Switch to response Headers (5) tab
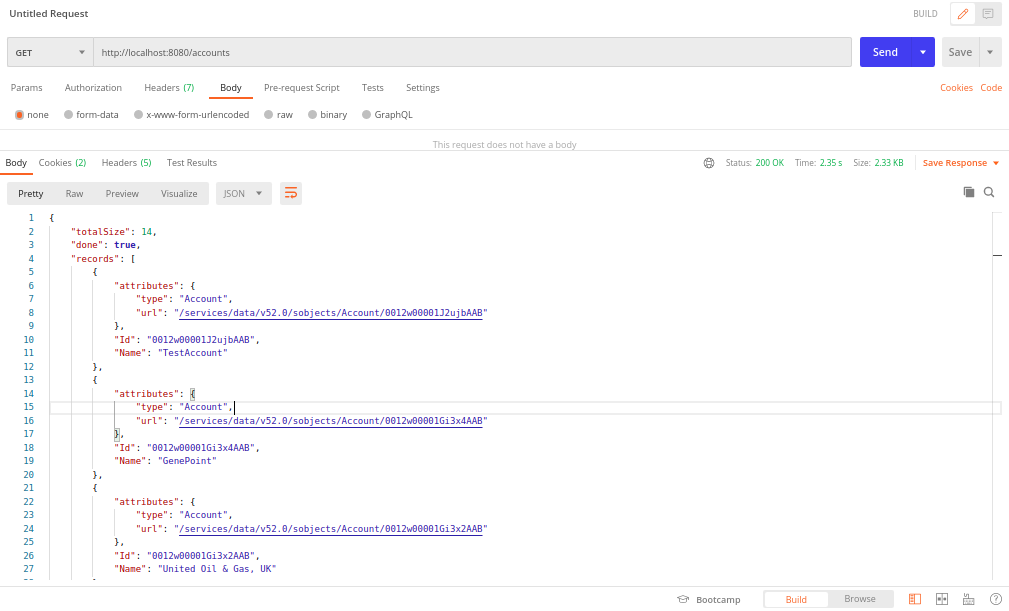Image resolution: width=1009 pixels, height=611 pixels. pos(126,163)
